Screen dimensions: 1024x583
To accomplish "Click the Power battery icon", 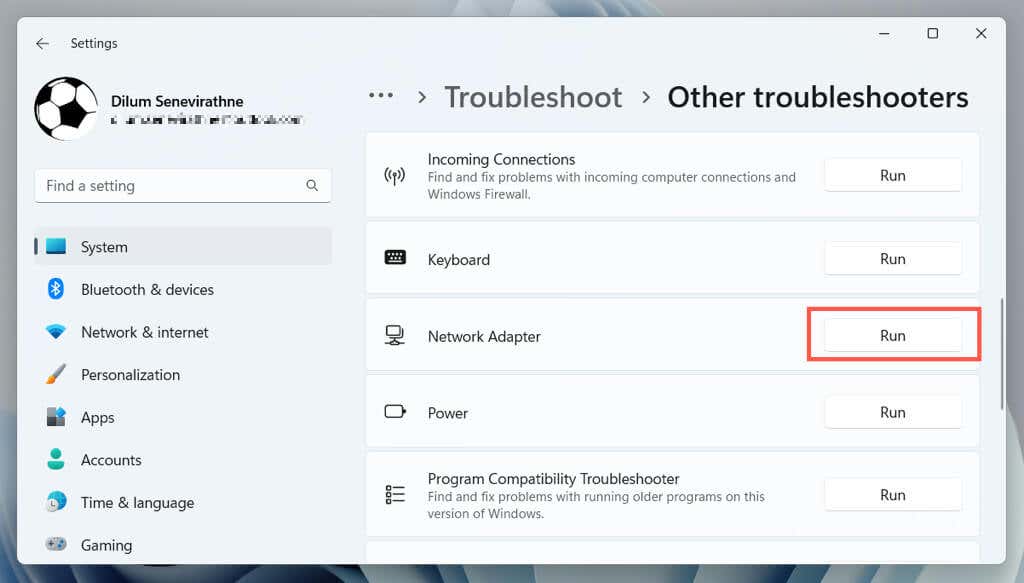I will [394, 411].
